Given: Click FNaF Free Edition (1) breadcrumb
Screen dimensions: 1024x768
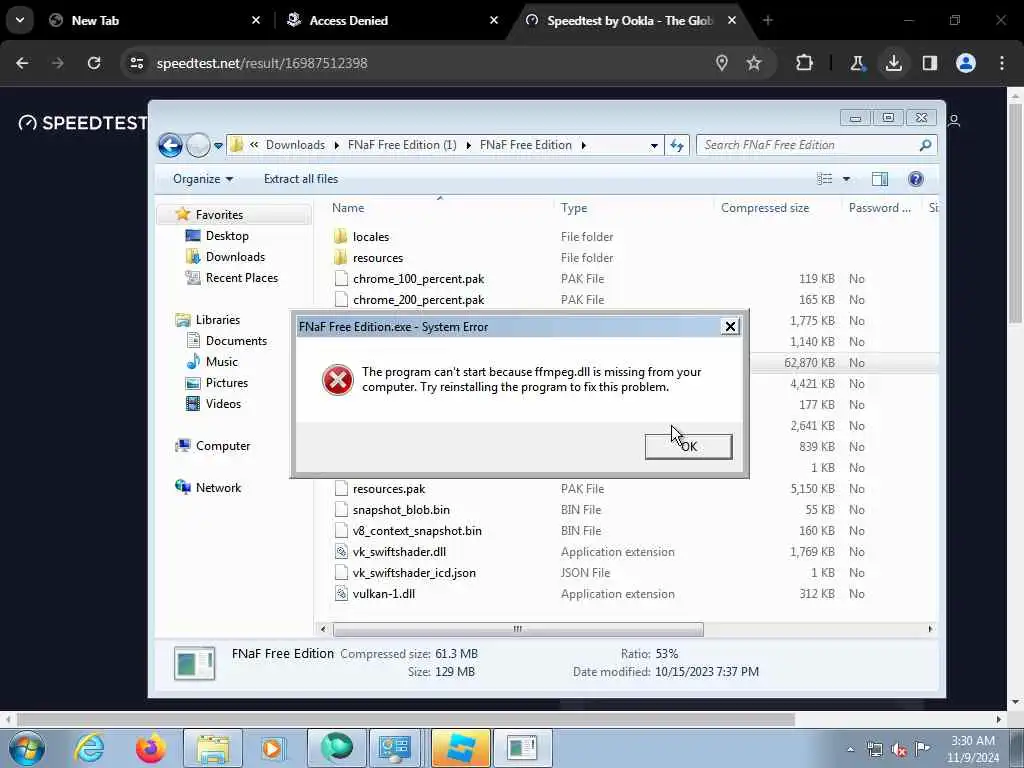Looking at the screenshot, I should click(402, 145).
